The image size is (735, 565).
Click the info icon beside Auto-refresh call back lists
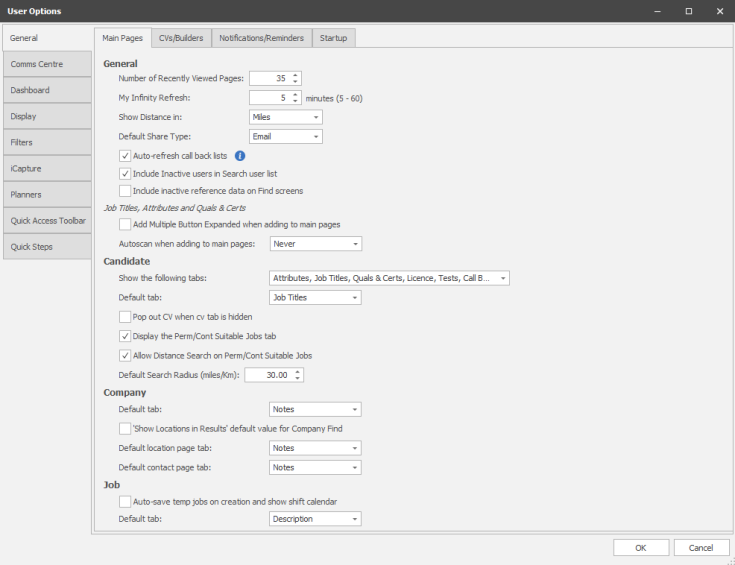[240, 156]
